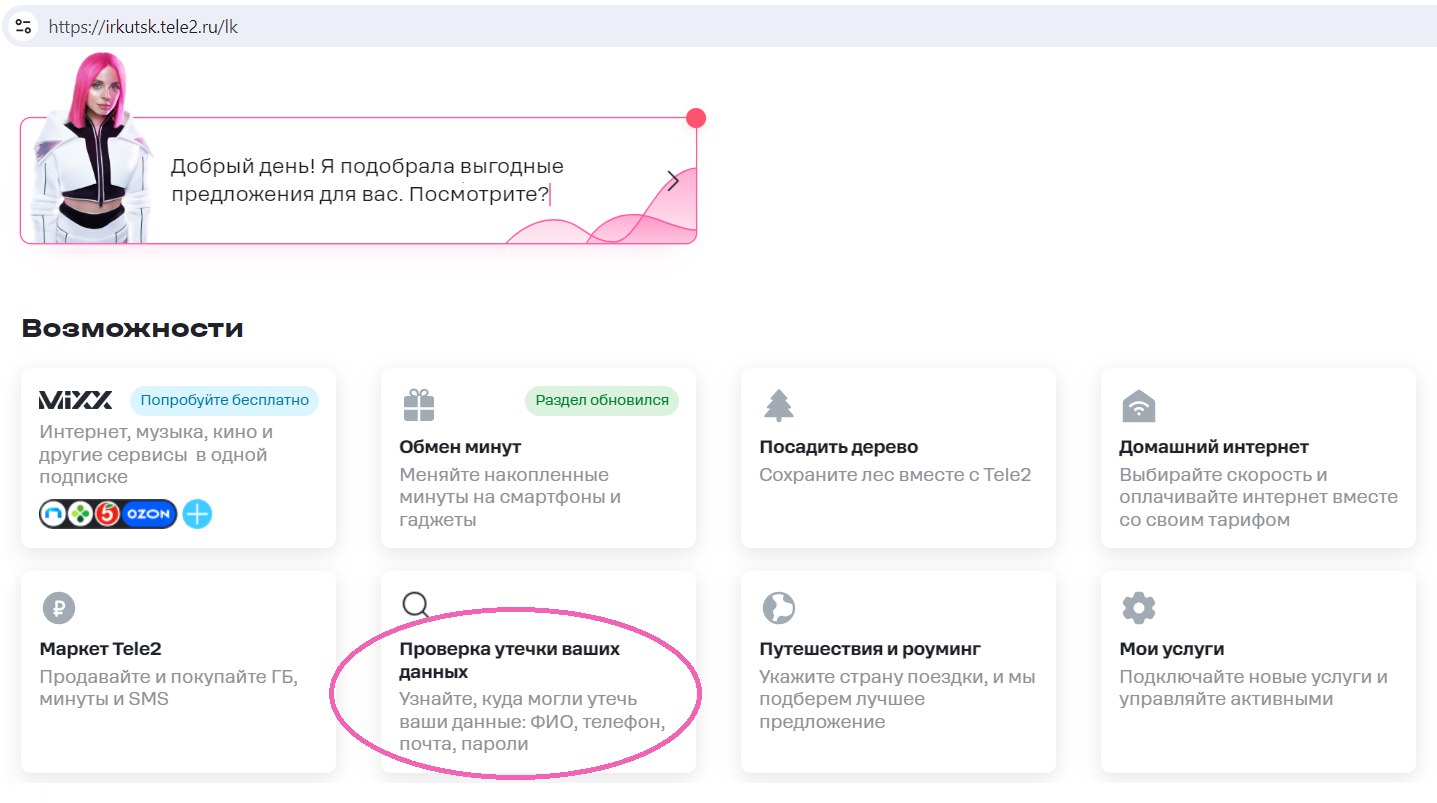Click the ruble icon on Маркет Tele2

(x=59, y=607)
